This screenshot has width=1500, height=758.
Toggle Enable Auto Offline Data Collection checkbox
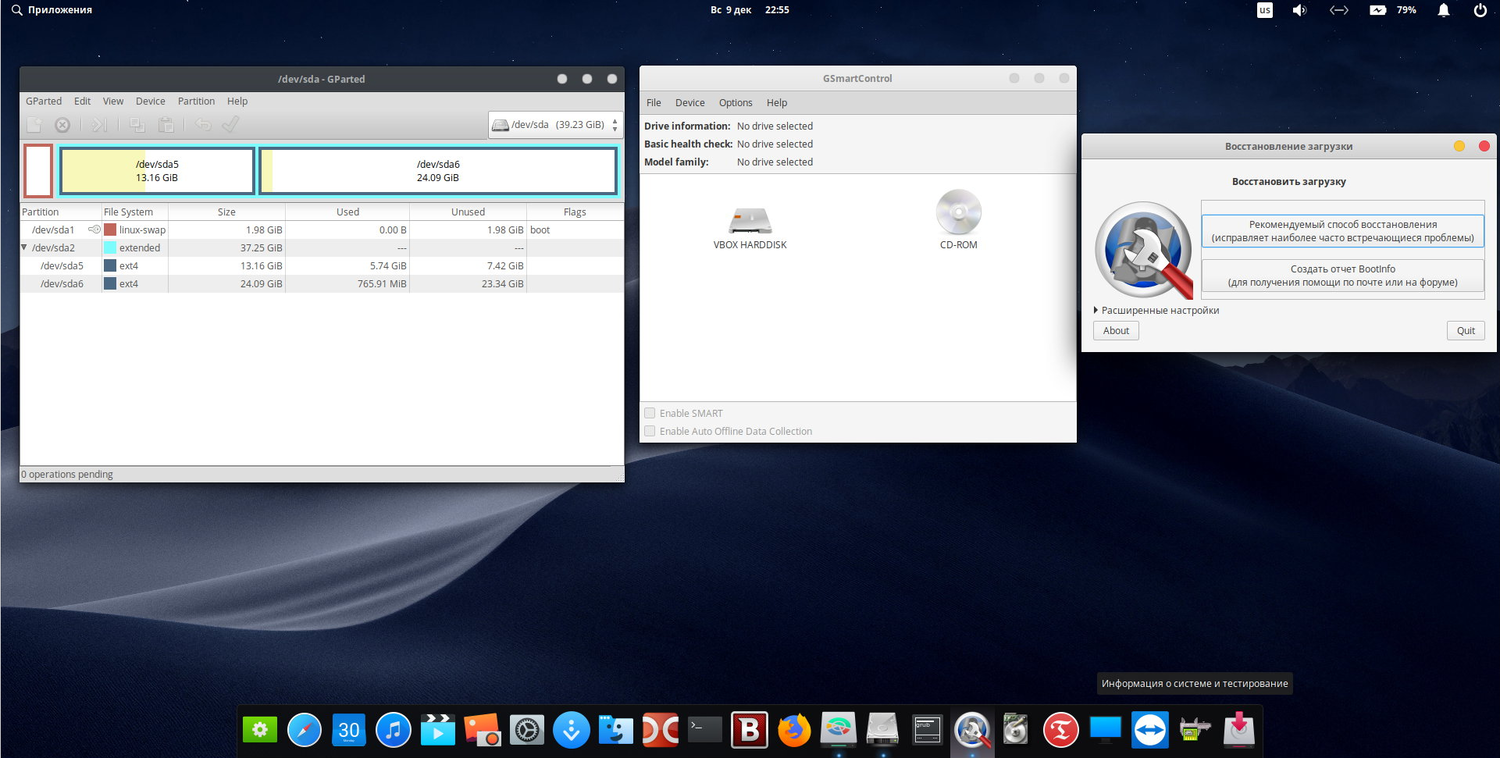(650, 431)
